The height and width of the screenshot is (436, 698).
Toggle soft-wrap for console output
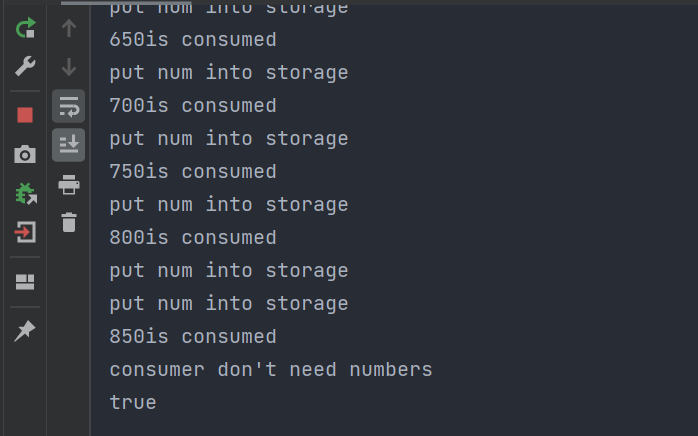[x=69, y=106]
